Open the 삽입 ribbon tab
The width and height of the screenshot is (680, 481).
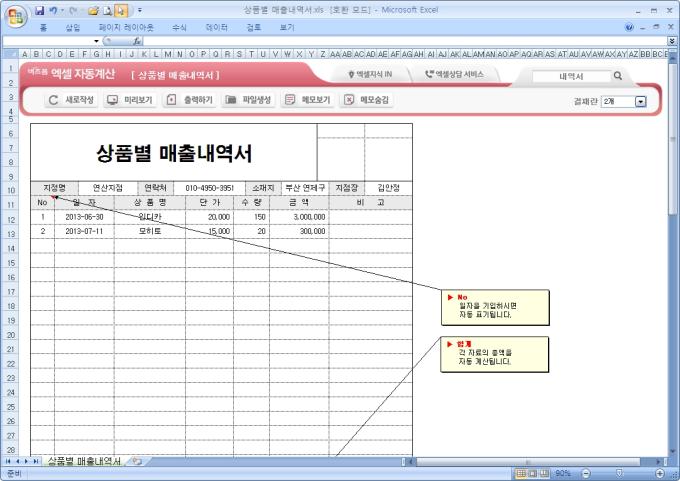click(x=73, y=27)
